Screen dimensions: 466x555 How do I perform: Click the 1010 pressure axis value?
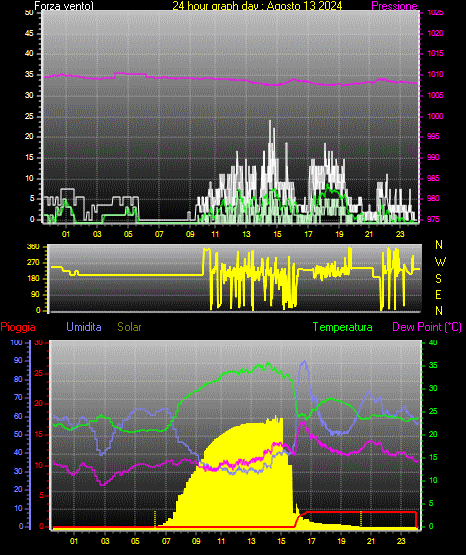435,75
